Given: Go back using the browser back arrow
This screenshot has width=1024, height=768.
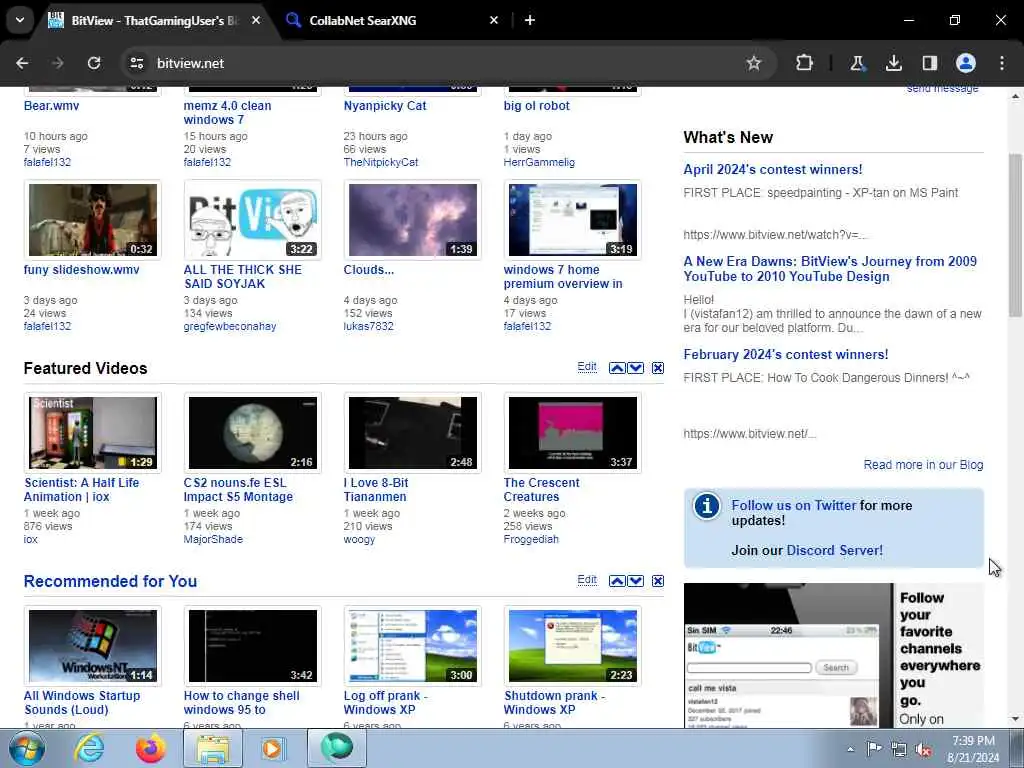Looking at the screenshot, I should (22, 63).
